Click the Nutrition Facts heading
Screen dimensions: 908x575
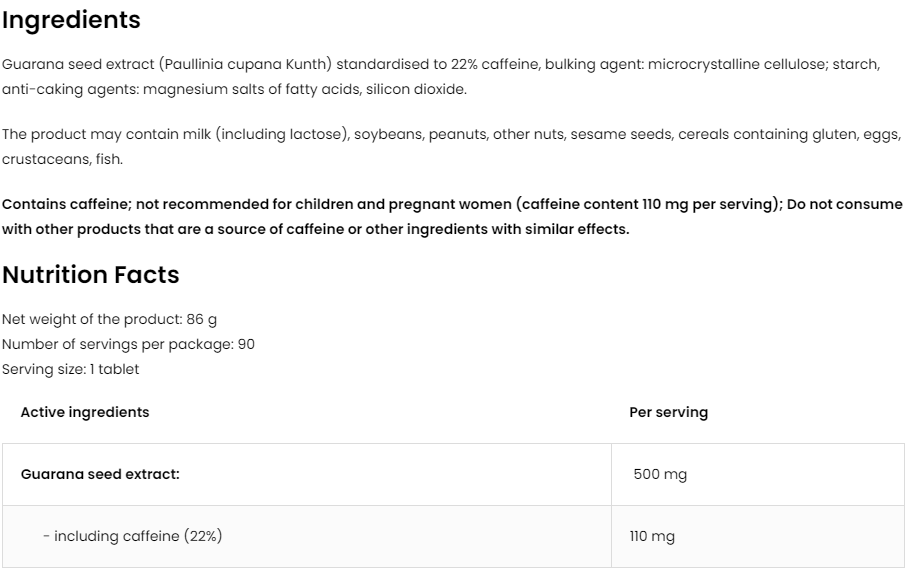coord(90,275)
